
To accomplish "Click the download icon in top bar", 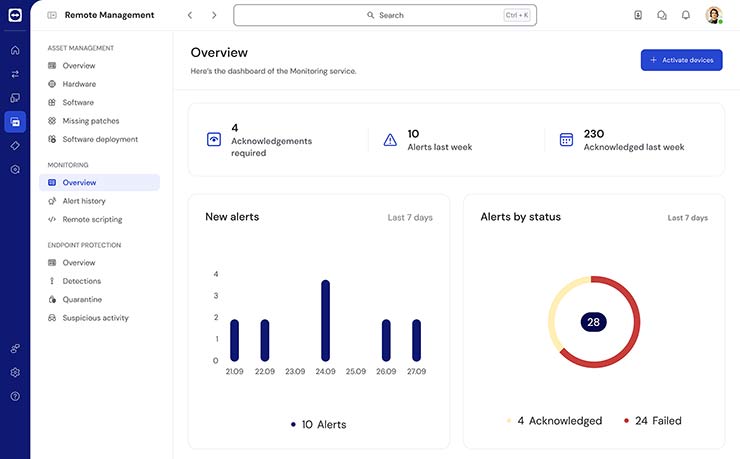I will pyautogui.click(x=638, y=15).
